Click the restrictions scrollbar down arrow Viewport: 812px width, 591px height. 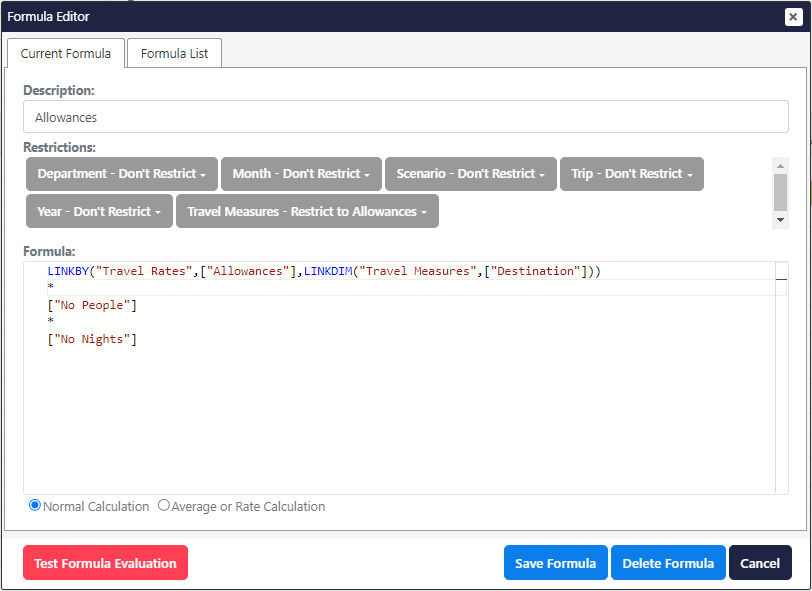pos(781,222)
